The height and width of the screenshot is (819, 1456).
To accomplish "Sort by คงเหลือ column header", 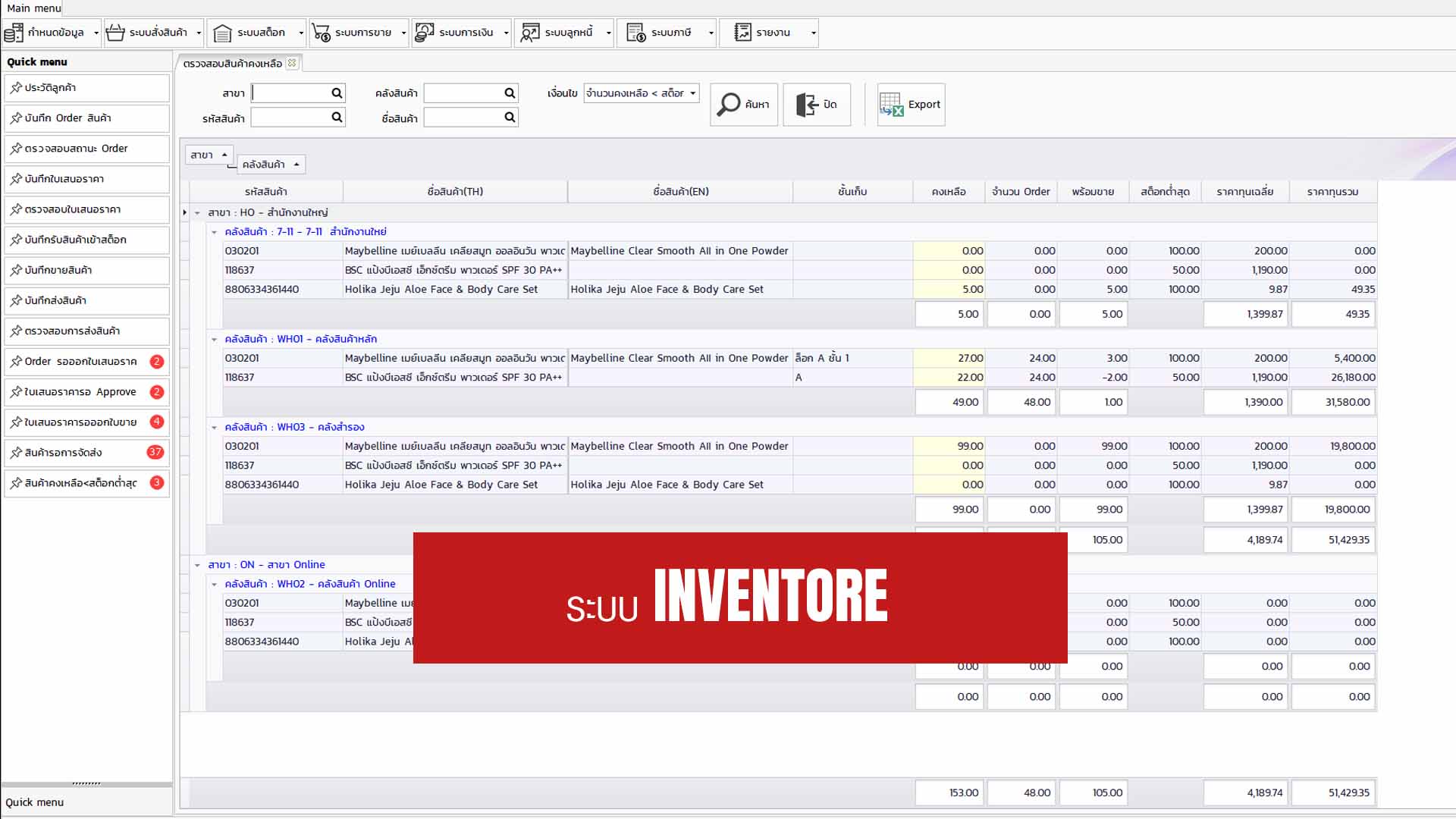I will pyautogui.click(x=949, y=192).
